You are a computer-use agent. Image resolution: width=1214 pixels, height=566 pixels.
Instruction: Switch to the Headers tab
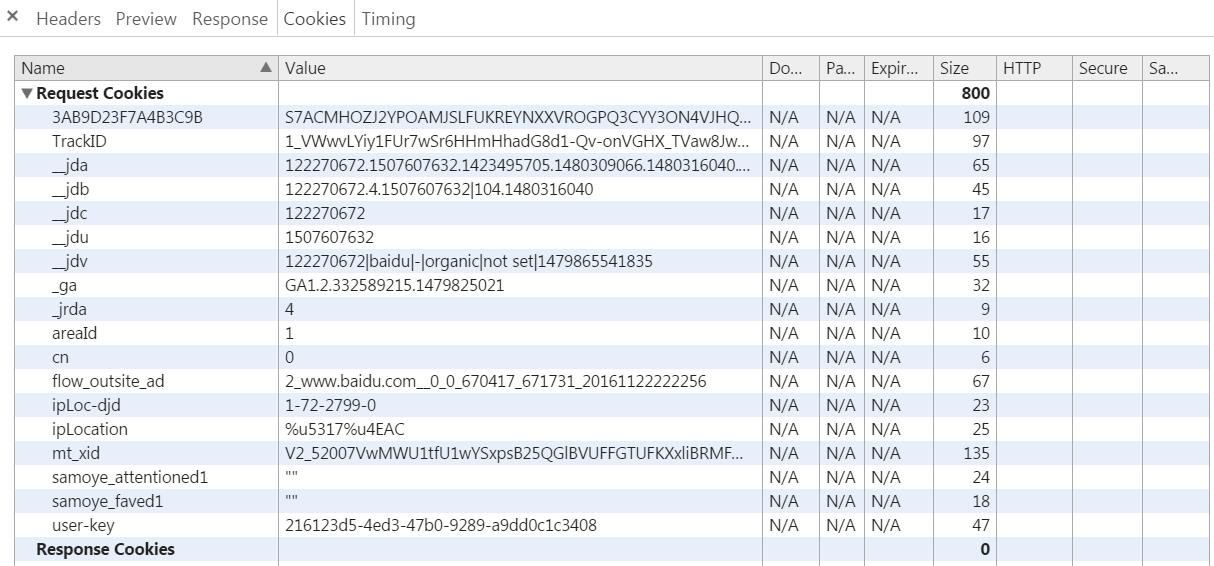point(68,19)
